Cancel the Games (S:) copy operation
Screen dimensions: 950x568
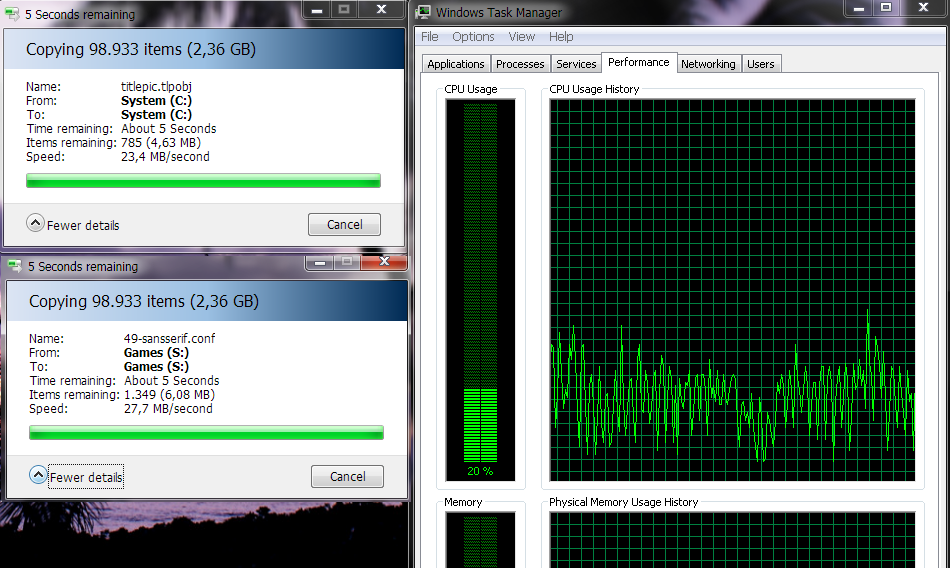point(347,476)
